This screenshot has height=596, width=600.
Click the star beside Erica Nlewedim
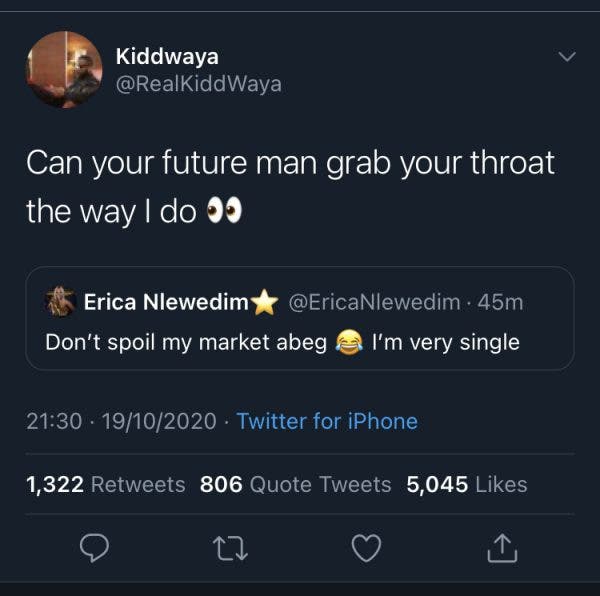264,301
